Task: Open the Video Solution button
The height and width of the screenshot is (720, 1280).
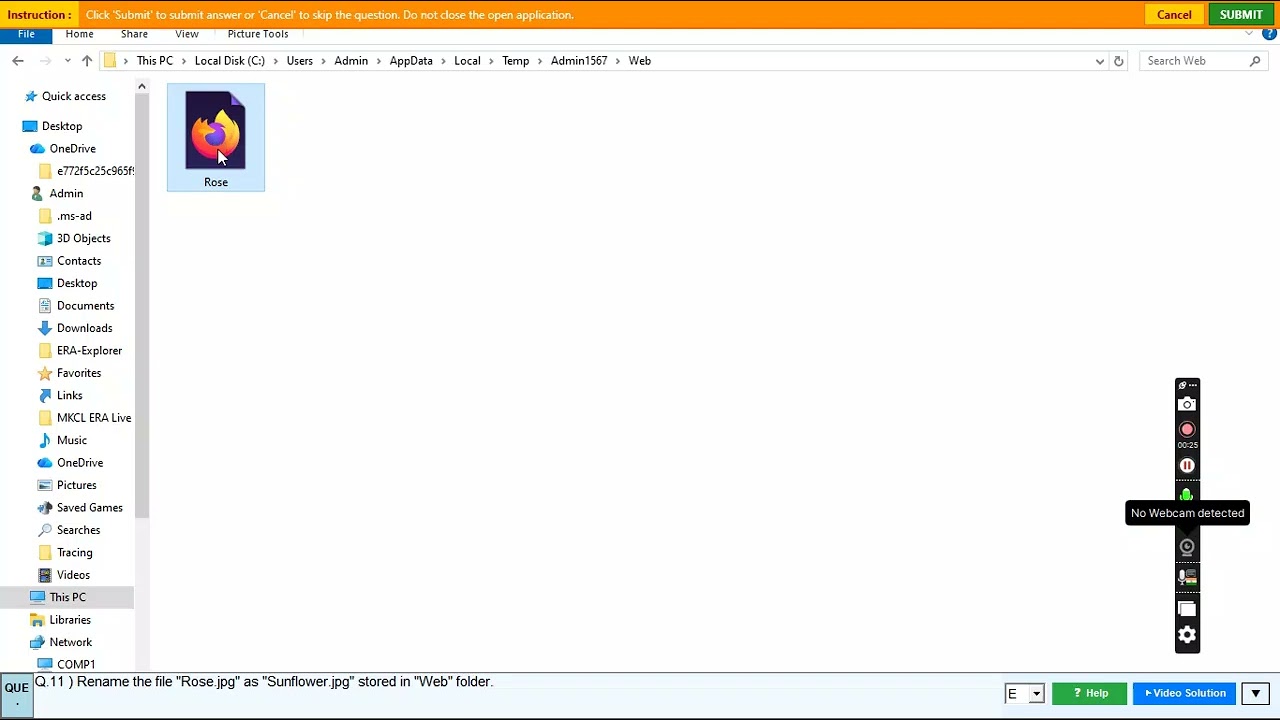Action: pos(1185,693)
